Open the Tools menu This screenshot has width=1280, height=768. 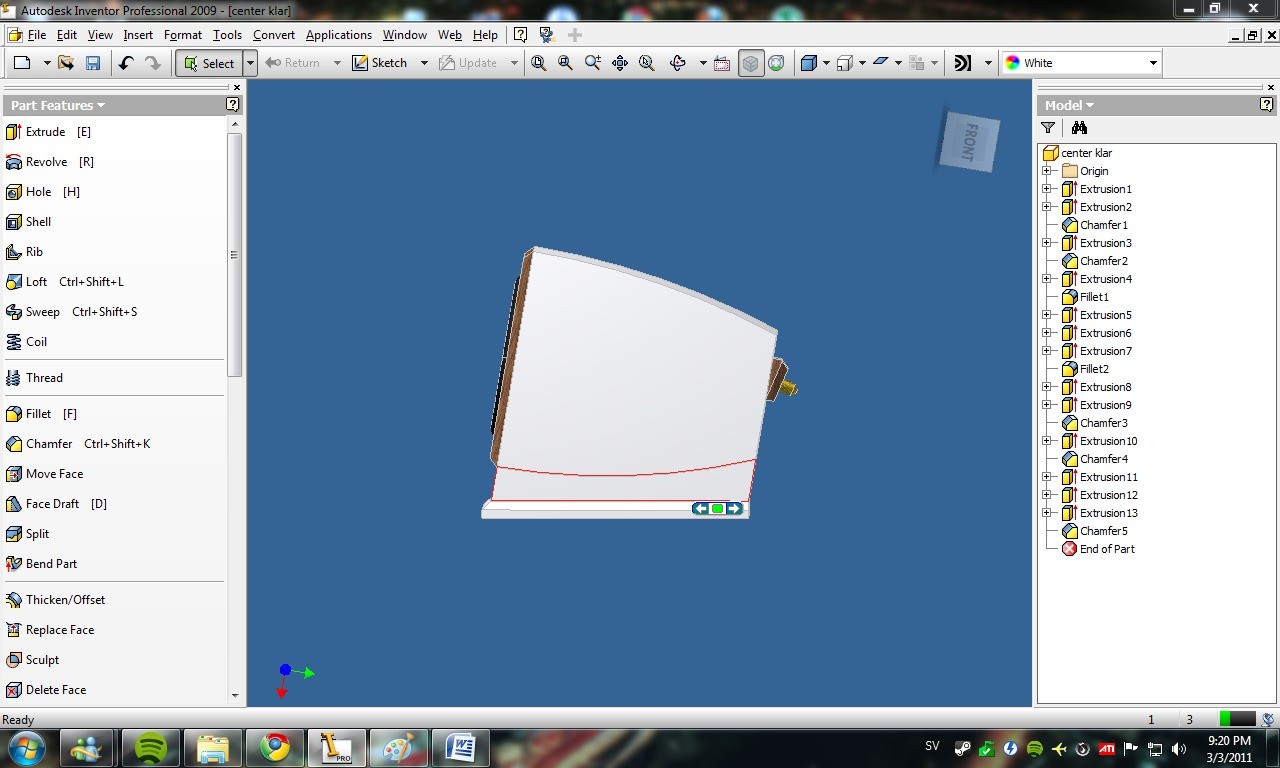pos(227,35)
